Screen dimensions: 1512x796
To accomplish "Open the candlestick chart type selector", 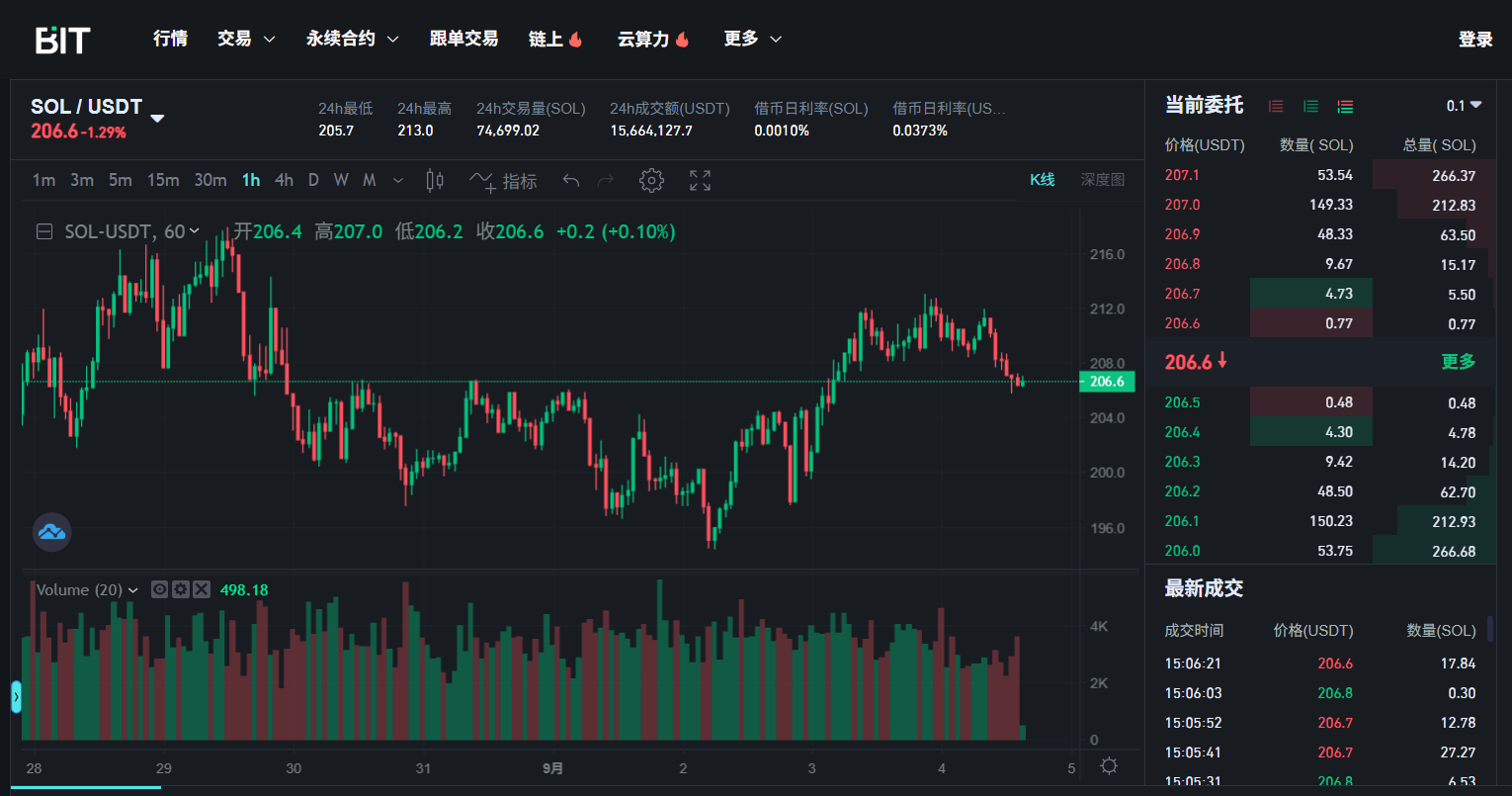I will coord(434,180).
